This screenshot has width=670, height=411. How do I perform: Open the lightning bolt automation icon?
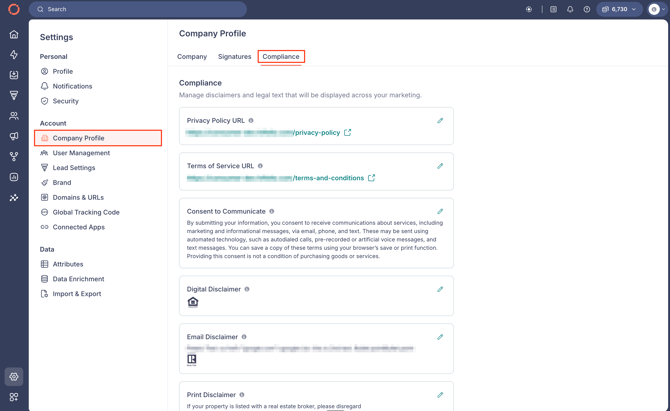[x=14, y=55]
